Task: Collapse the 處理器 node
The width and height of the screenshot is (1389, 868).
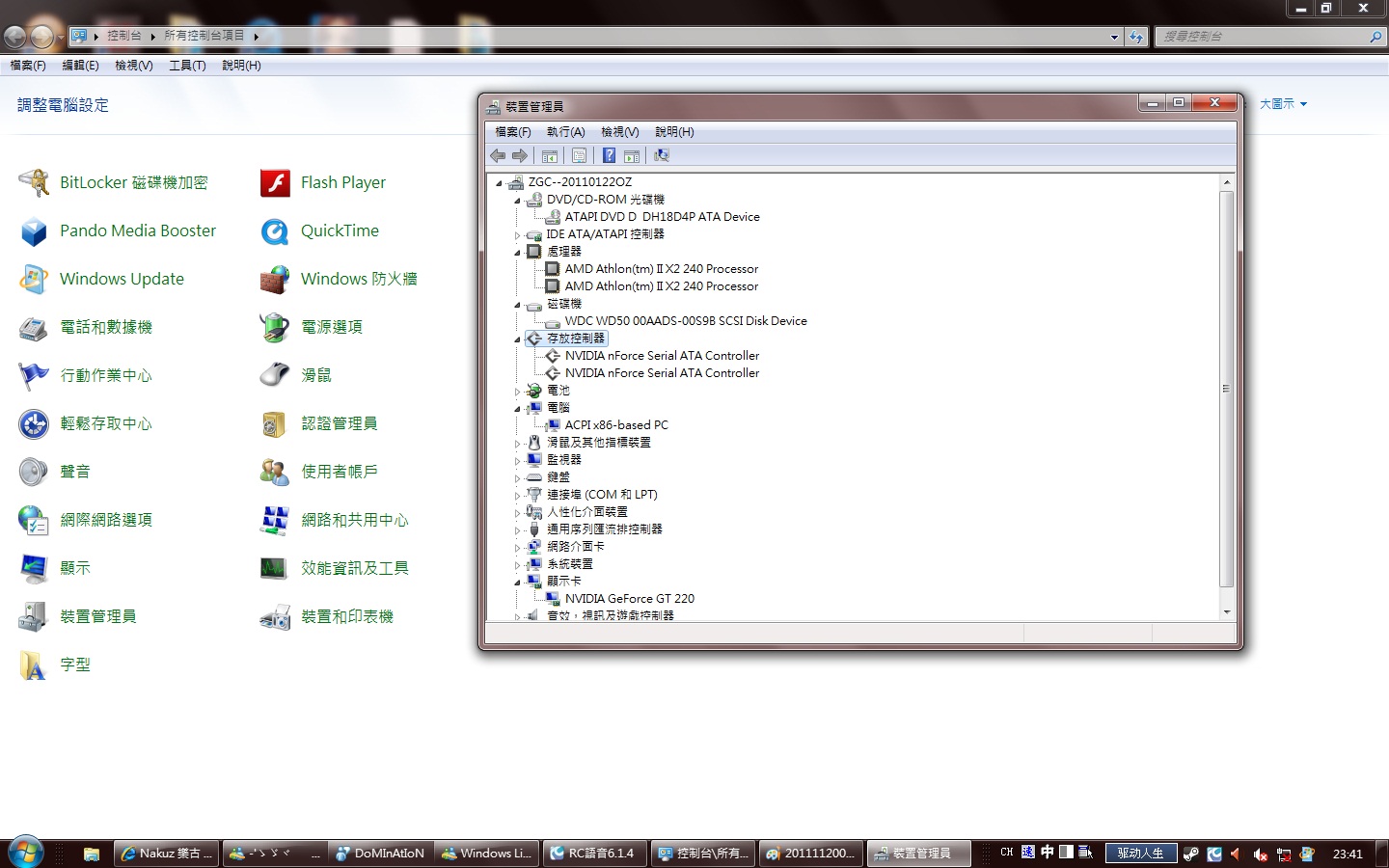Action: pos(518,253)
